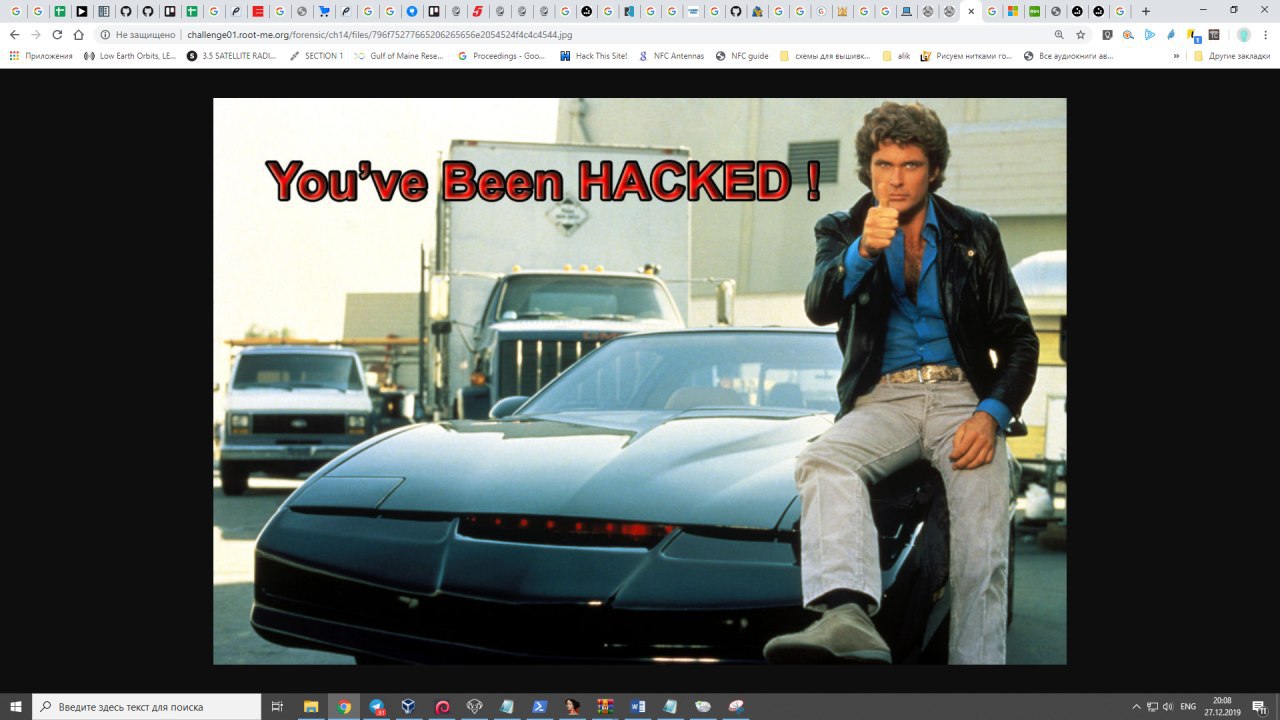This screenshot has width=1280, height=720.
Task: Open '3.5 SATELLITE RADI...' bookmark
Action: [x=231, y=56]
